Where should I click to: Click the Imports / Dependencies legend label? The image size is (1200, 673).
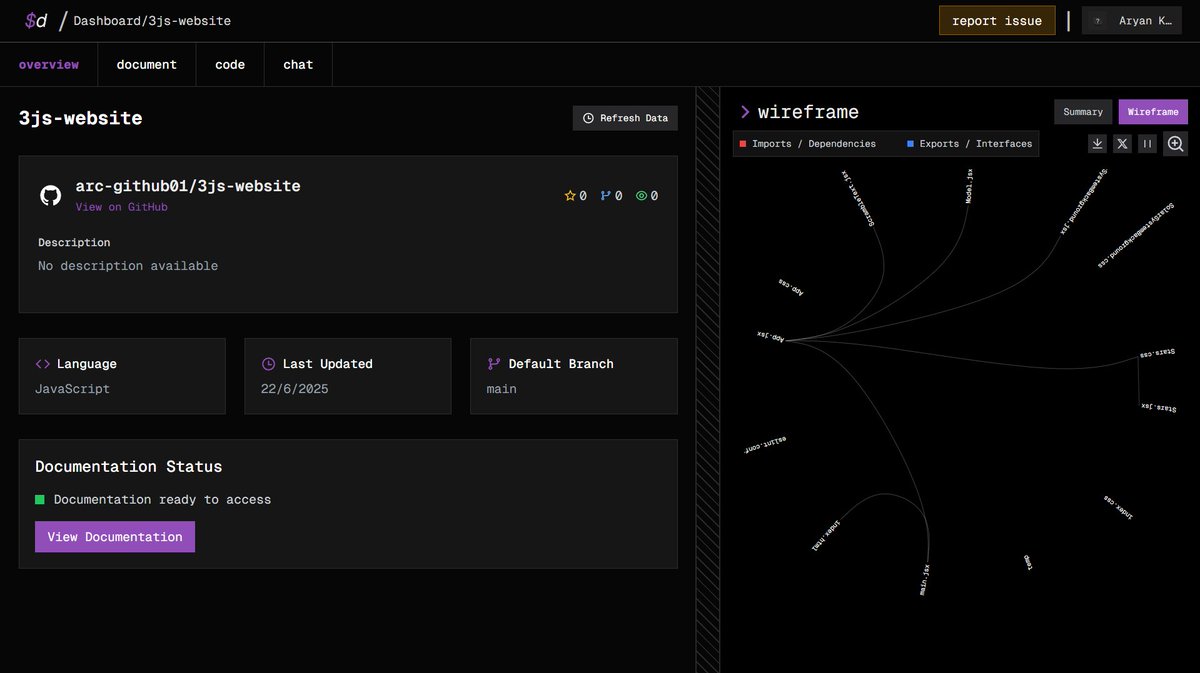[814, 144]
